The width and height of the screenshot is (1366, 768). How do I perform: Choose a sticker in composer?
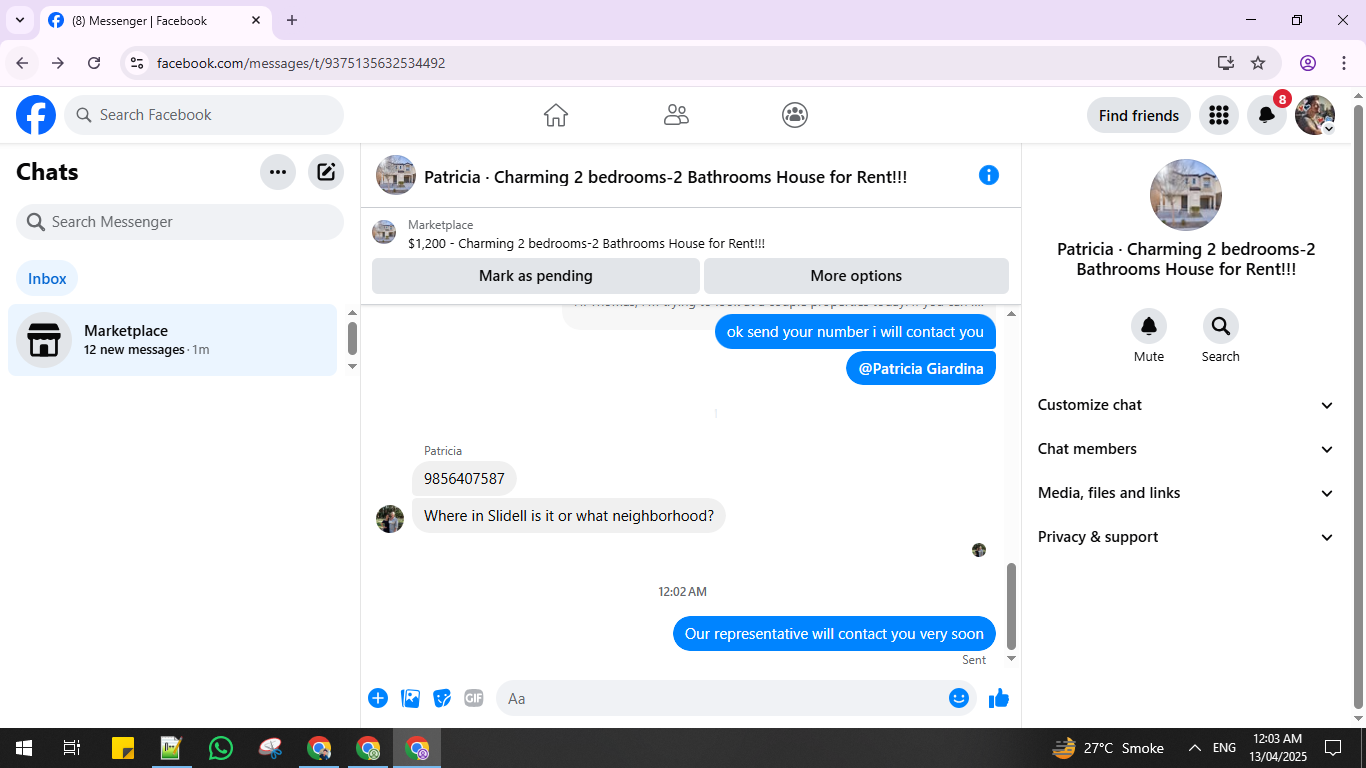click(x=442, y=698)
